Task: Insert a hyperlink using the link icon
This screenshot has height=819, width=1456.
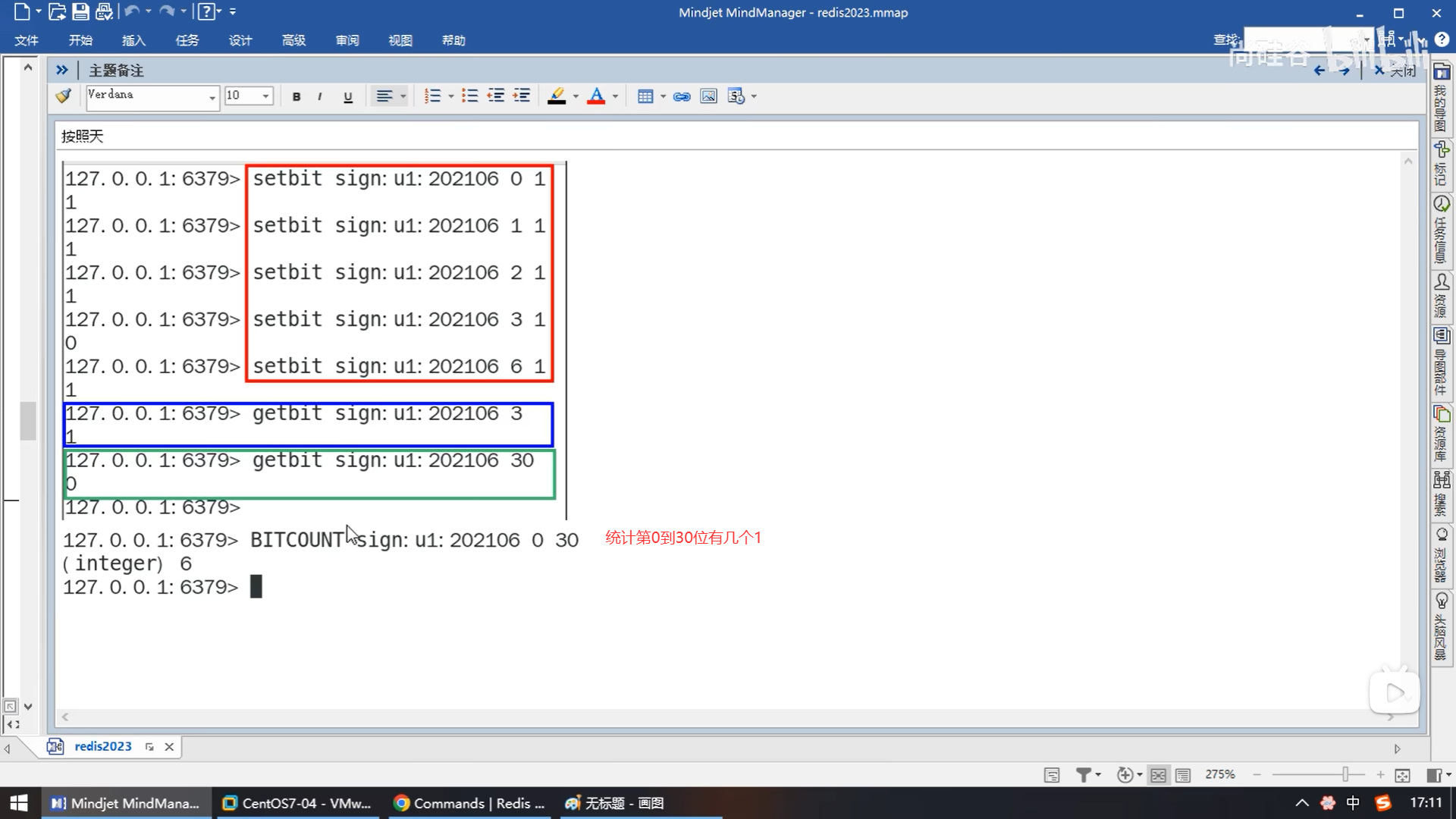Action: (x=682, y=96)
